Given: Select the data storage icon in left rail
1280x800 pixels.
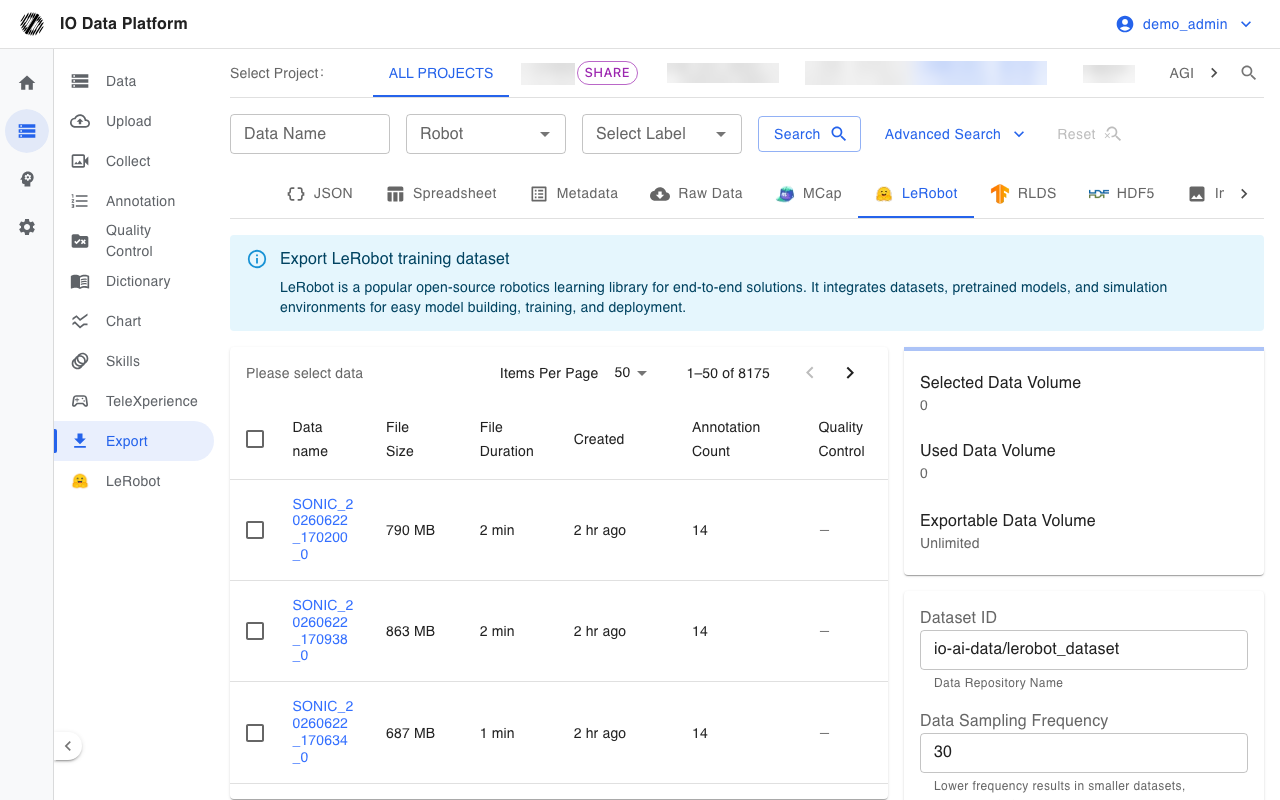Looking at the screenshot, I should click(27, 131).
